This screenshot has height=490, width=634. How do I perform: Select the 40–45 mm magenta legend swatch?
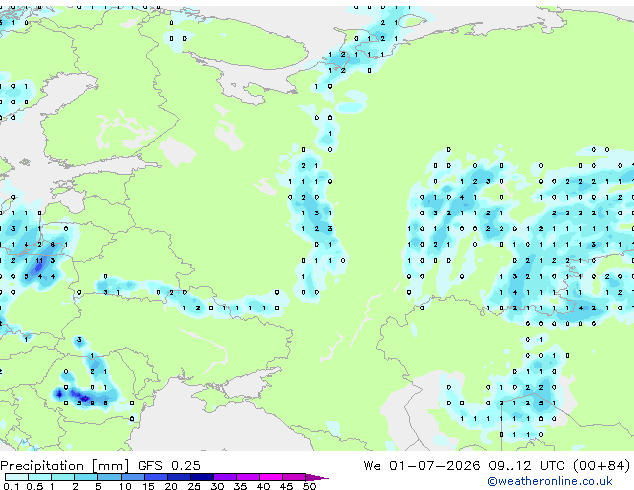[x=271, y=477]
